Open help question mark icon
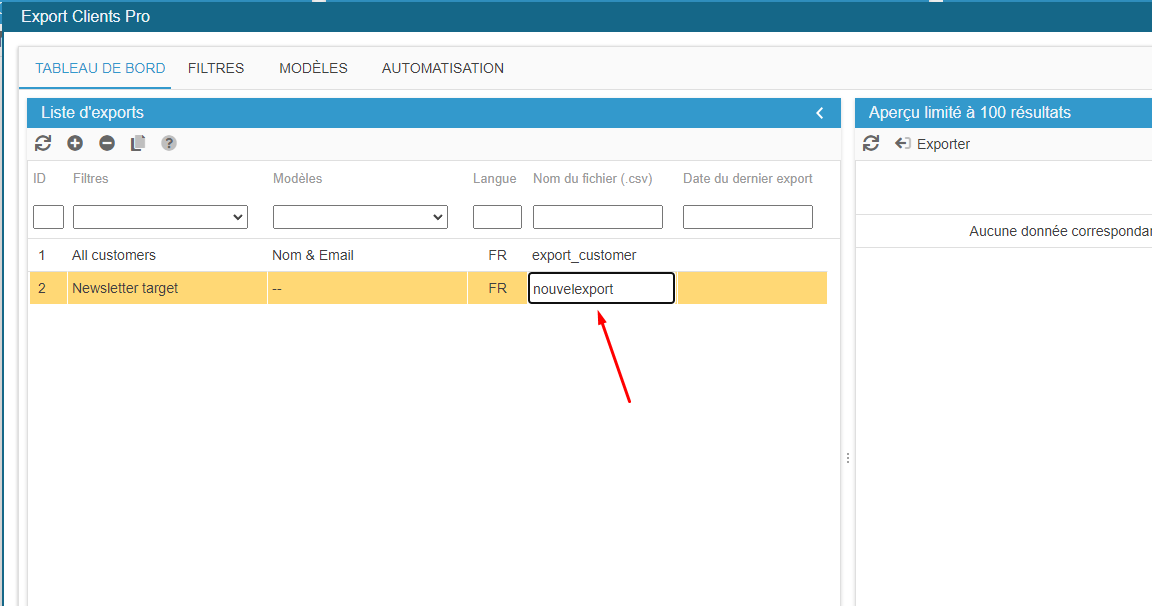Image resolution: width=1152 pixels, height=606 pixels. pyautogui.click(x=169, y=143)
